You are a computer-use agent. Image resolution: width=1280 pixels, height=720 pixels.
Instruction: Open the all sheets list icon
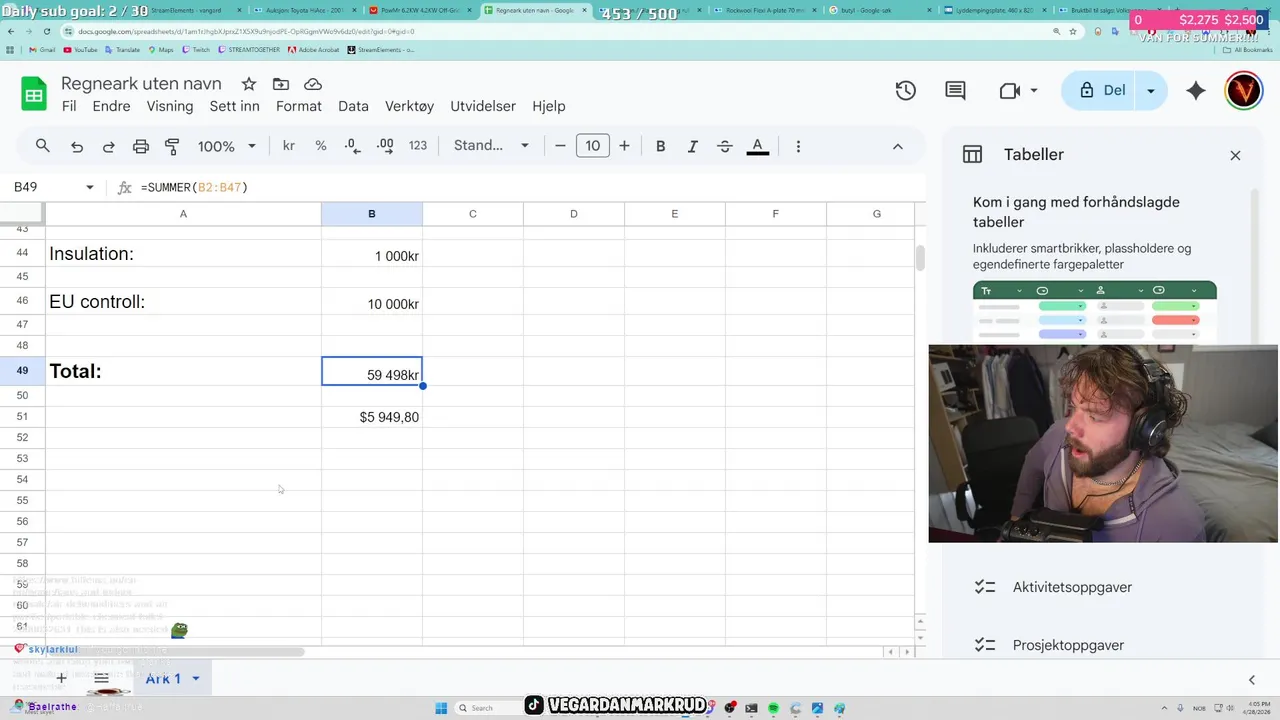(x=101, y=678)
